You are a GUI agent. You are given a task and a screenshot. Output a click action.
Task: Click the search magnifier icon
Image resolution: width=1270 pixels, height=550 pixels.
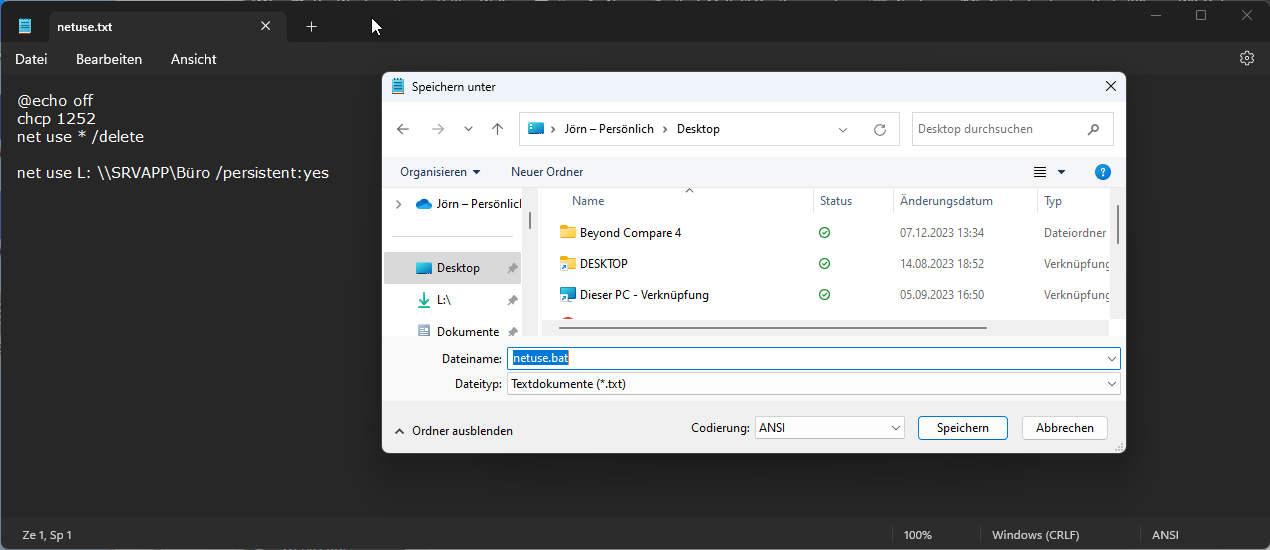(x=1094, y=129)
